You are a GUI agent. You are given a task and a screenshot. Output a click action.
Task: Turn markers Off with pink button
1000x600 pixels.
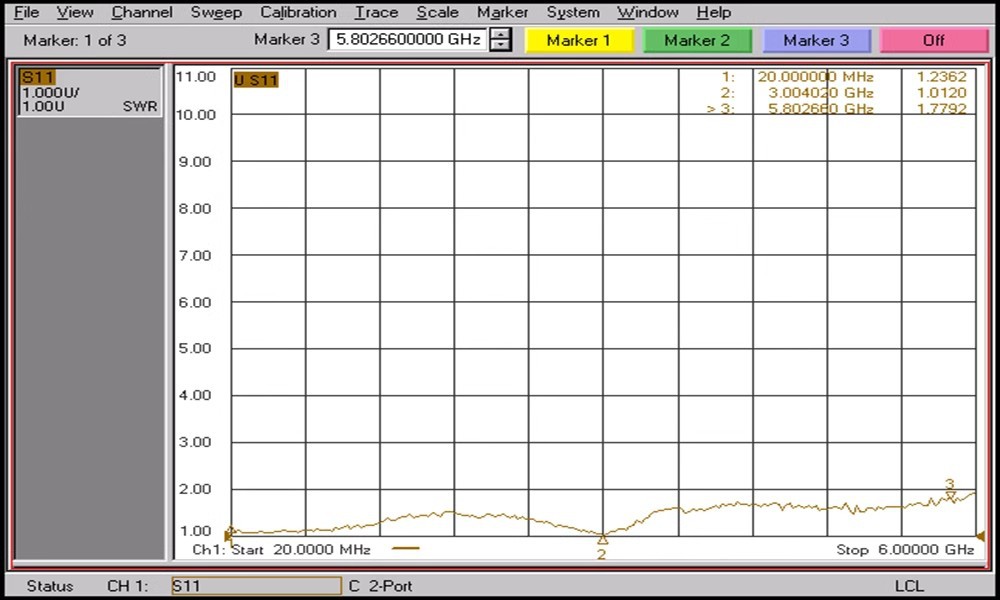[933, 40]
